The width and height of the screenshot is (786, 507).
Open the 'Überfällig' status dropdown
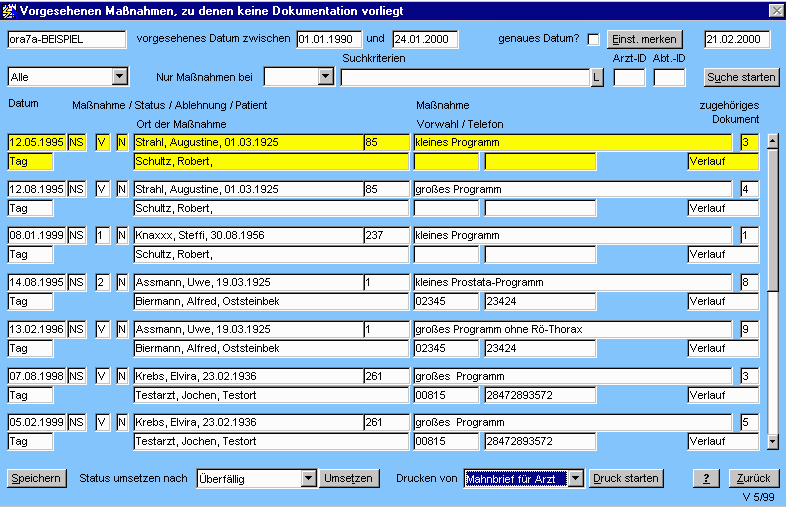[x=308, y=478]
